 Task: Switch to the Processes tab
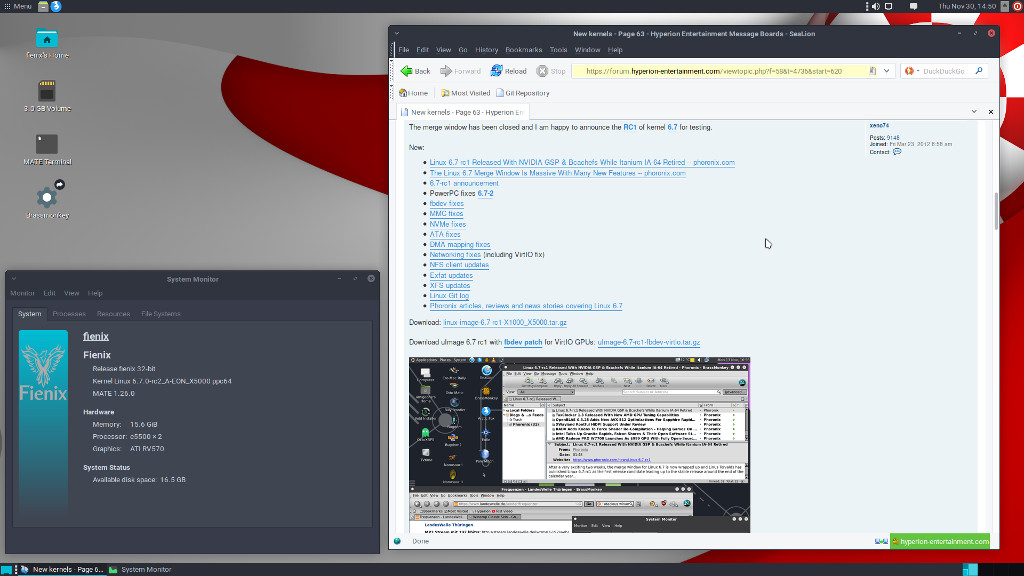pos(69,314)
